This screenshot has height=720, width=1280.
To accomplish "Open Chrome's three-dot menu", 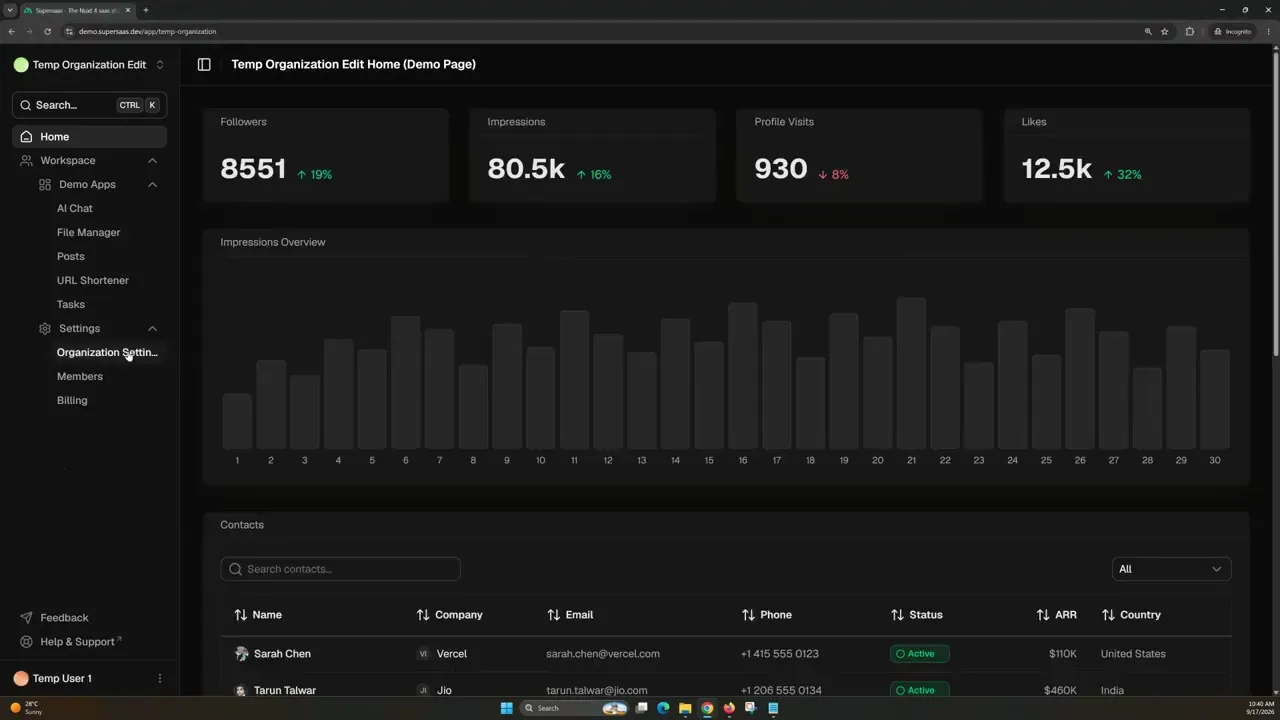I will 1268,31.
